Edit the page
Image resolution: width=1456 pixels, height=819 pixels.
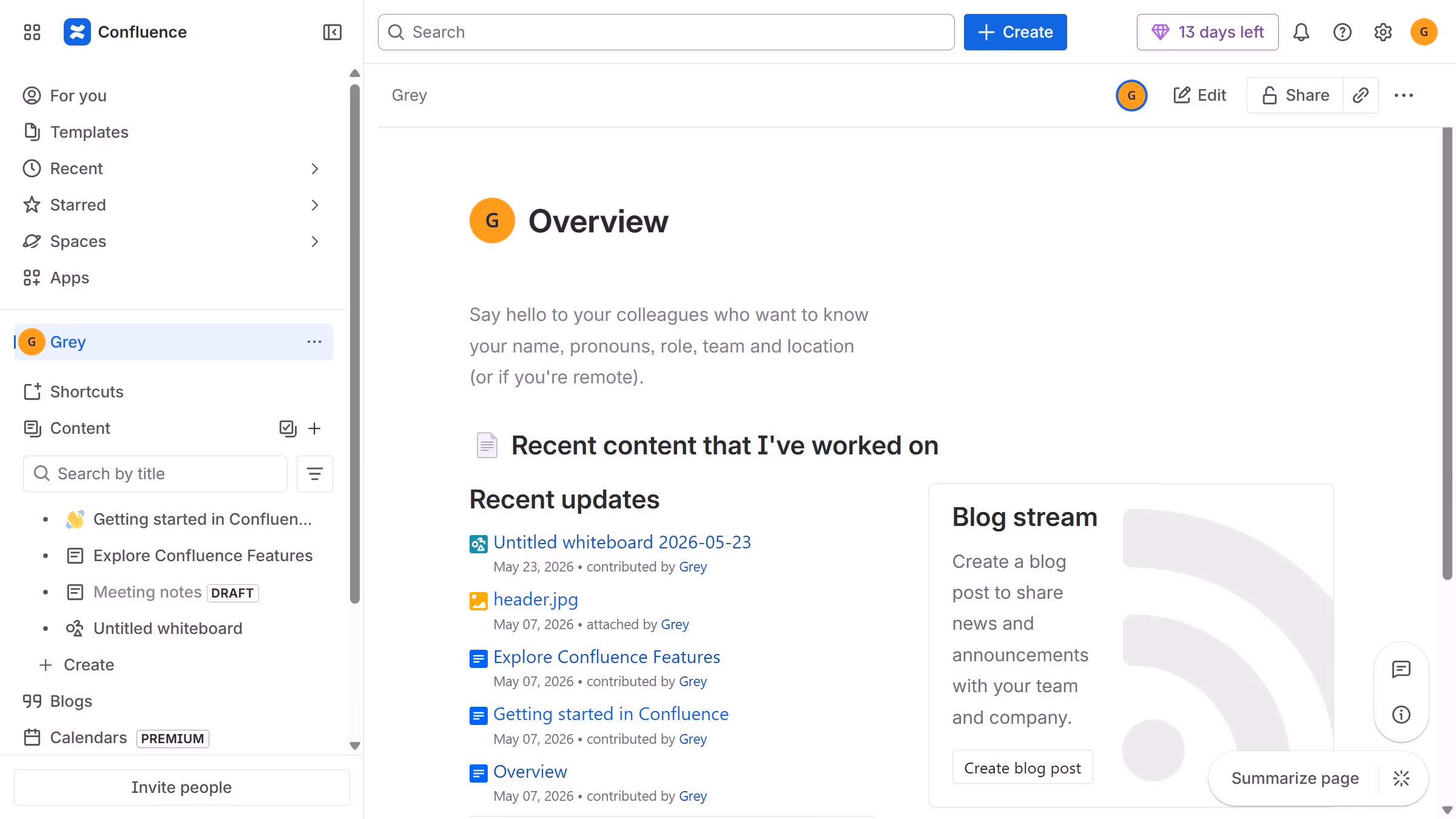click(1199, 95)
